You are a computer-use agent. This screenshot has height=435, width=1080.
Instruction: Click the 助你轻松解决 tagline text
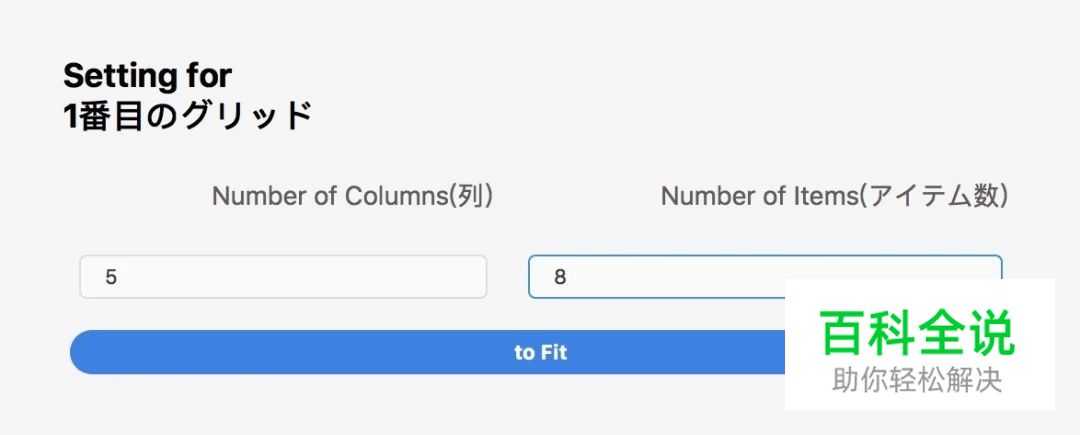(917, 380)
